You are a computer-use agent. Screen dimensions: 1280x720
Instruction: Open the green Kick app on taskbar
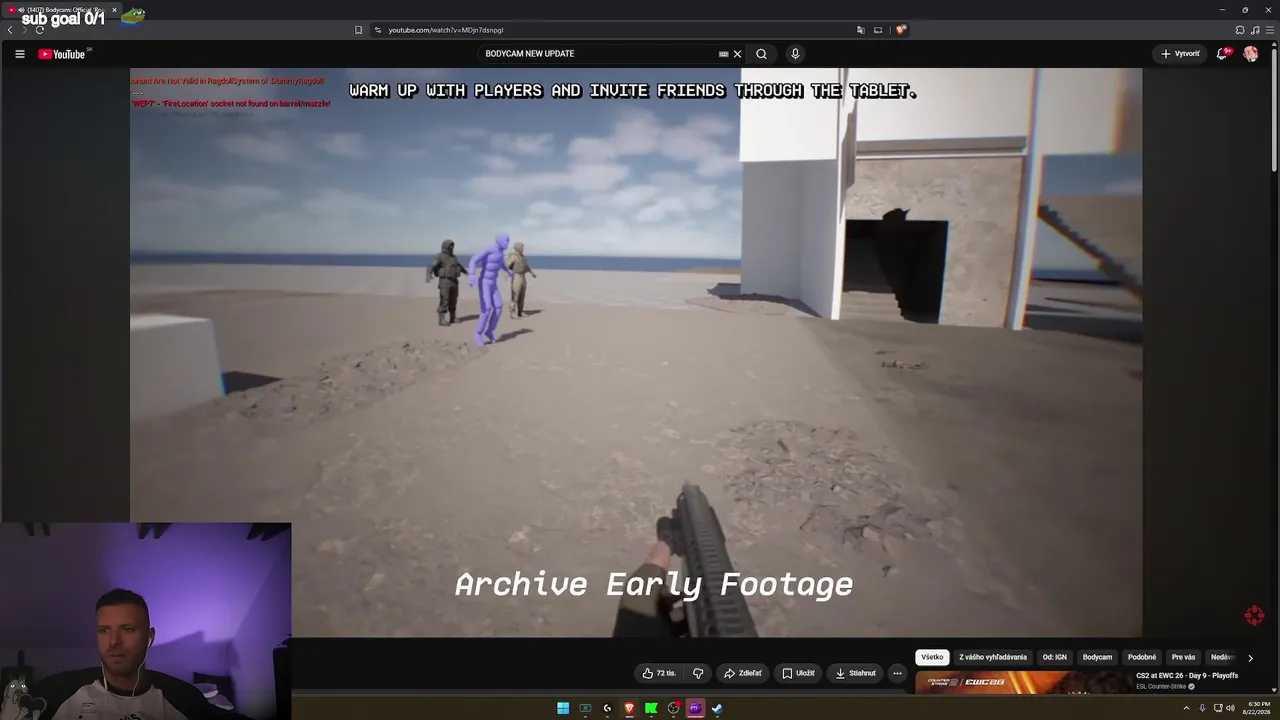pos(651,709)
